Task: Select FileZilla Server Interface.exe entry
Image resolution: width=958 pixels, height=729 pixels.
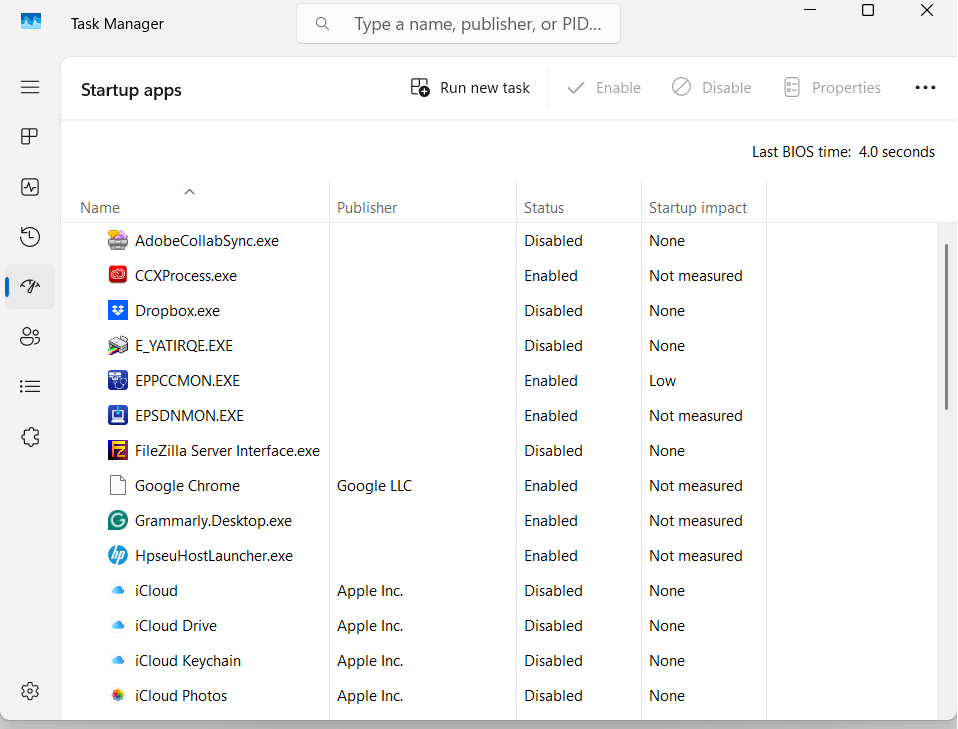Action: coord(227,450)
